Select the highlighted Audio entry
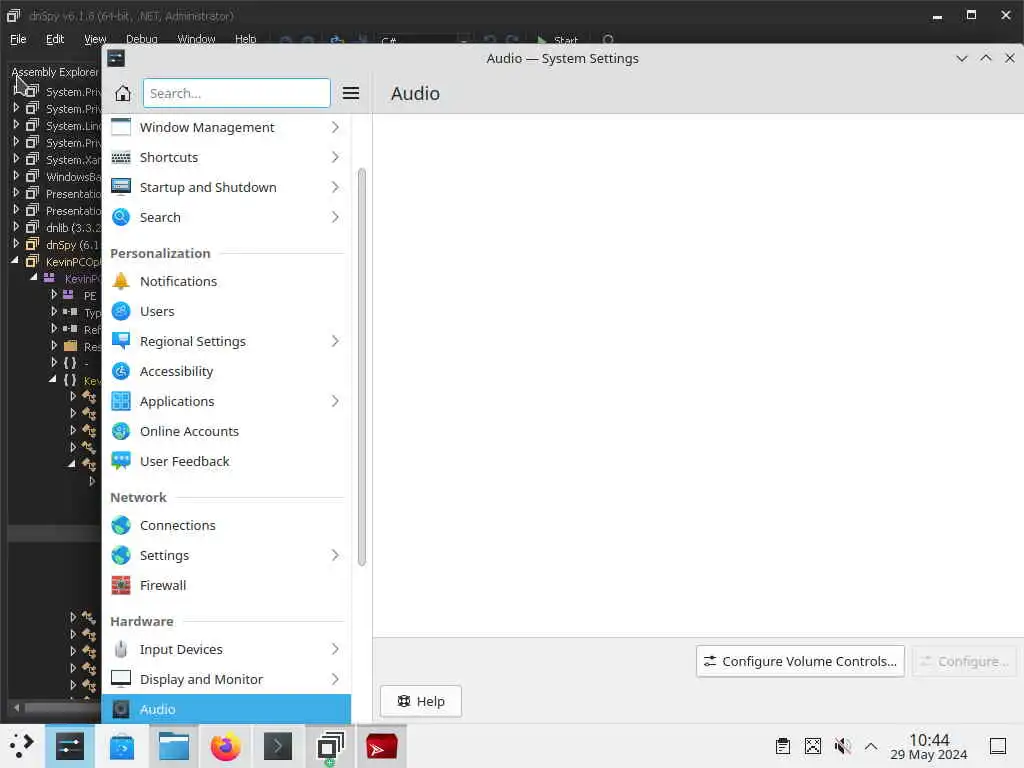Screen dimensions: 1024x768 click(226, 709)
